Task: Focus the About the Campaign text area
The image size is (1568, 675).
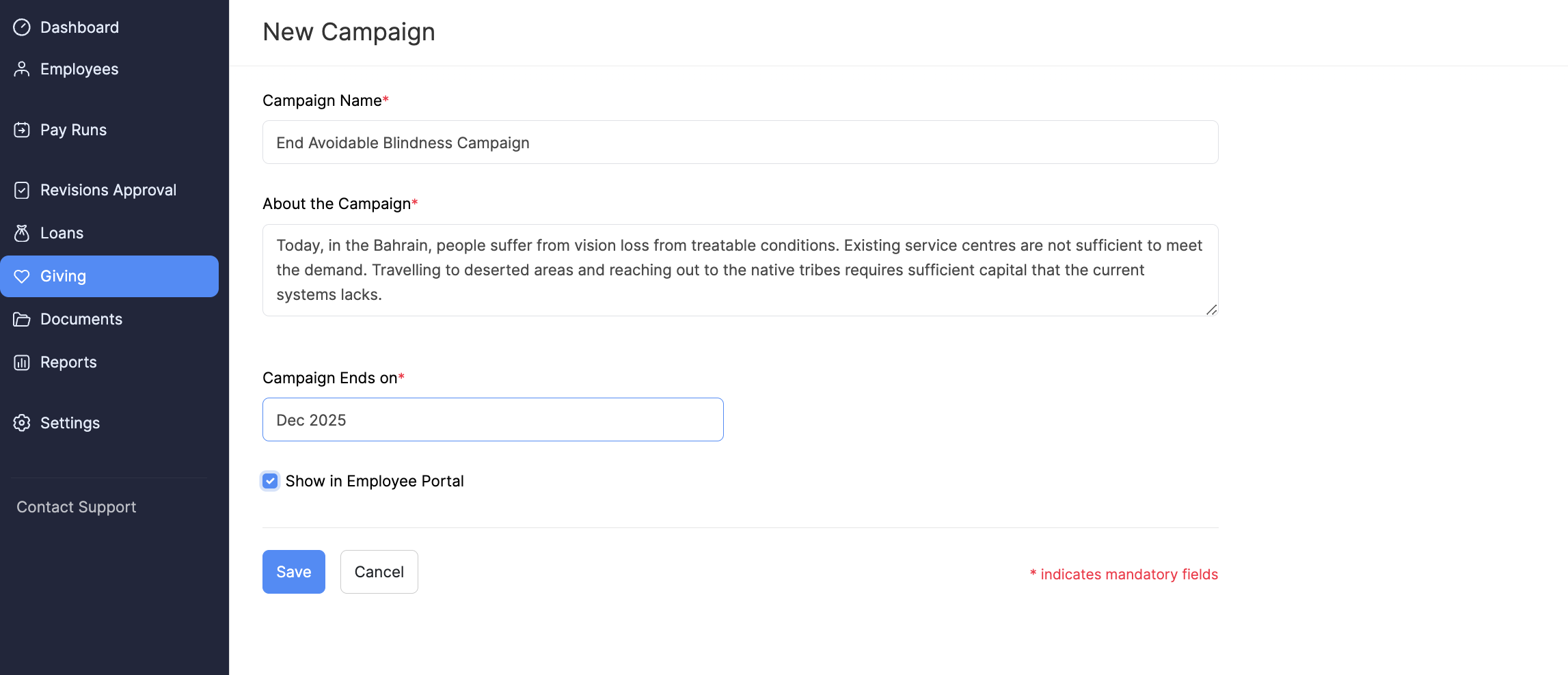Action: coord(740,270)
